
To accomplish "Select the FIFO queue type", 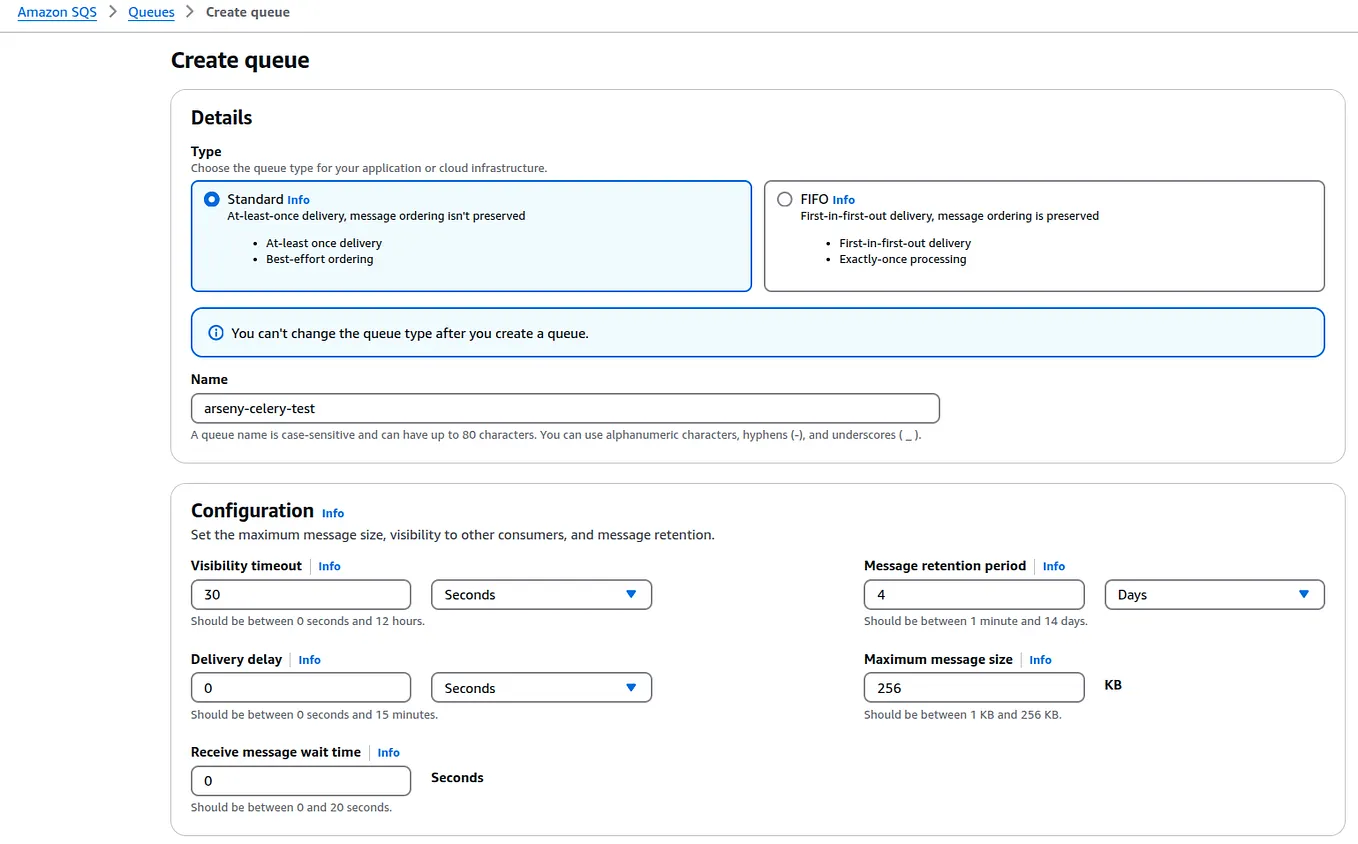I will (784, 199).
